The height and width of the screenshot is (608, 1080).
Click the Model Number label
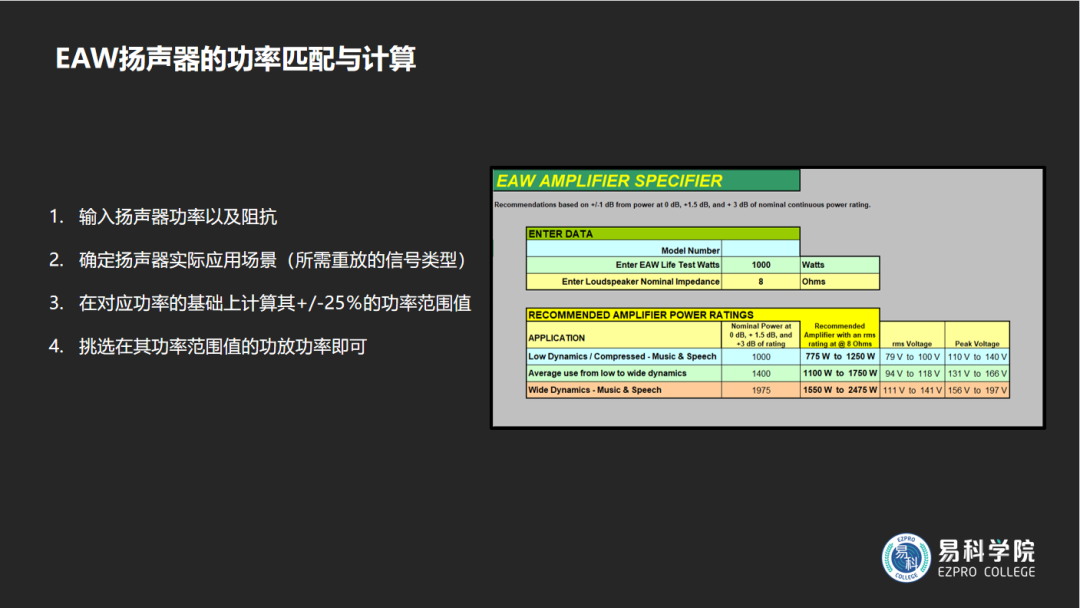pos(690,251)
